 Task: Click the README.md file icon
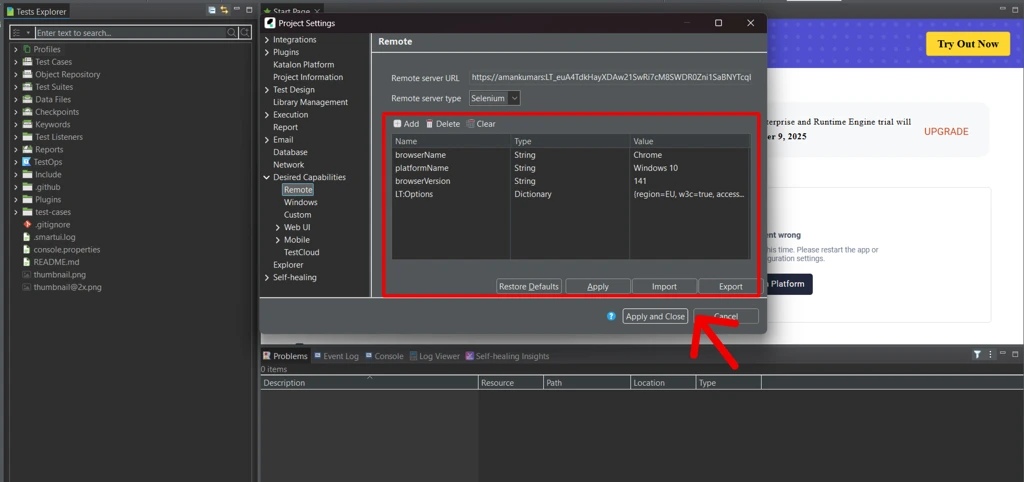click(x=27, y=262)
